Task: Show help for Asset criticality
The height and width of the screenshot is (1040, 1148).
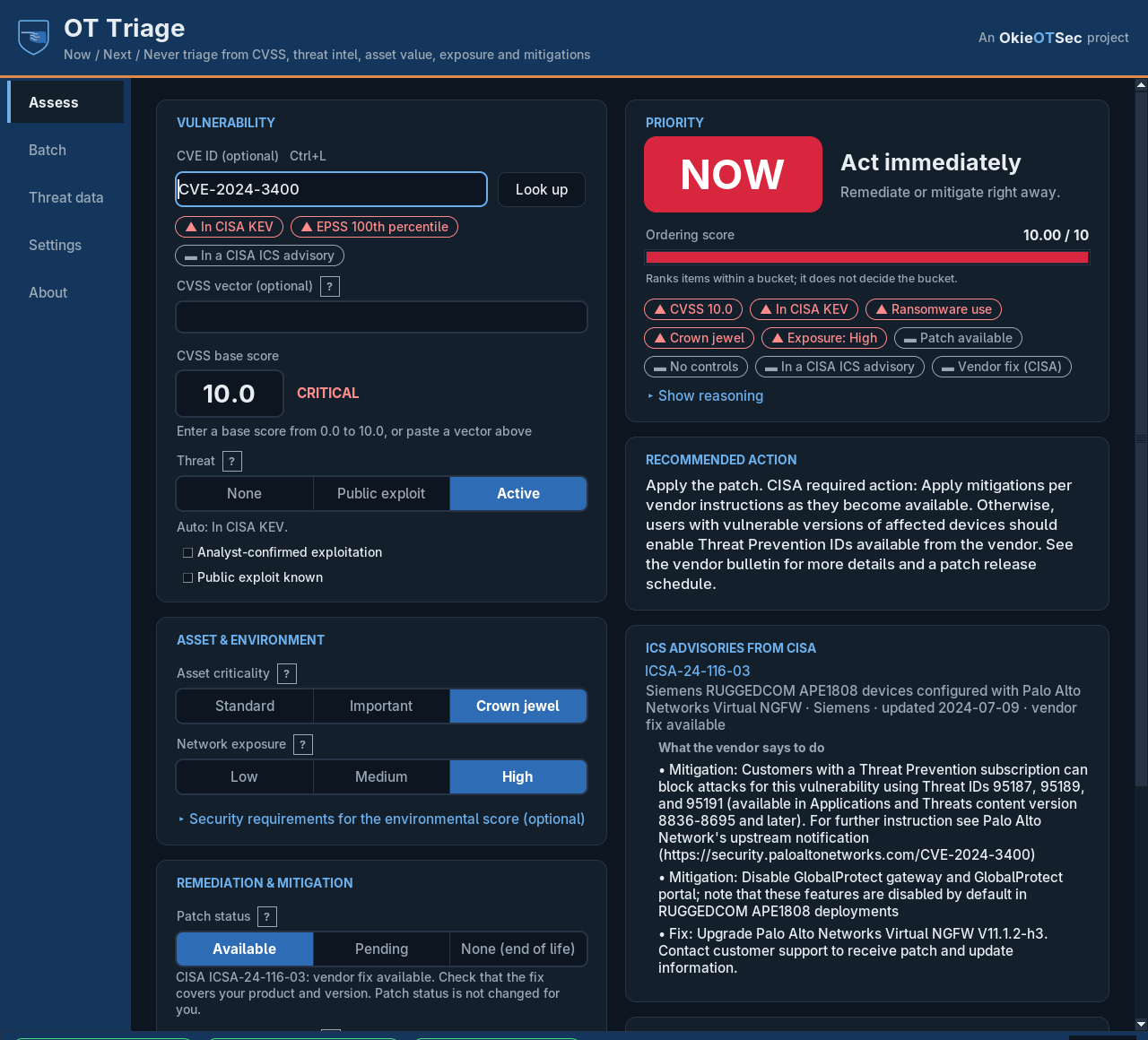Action: [x=286, y=674]
